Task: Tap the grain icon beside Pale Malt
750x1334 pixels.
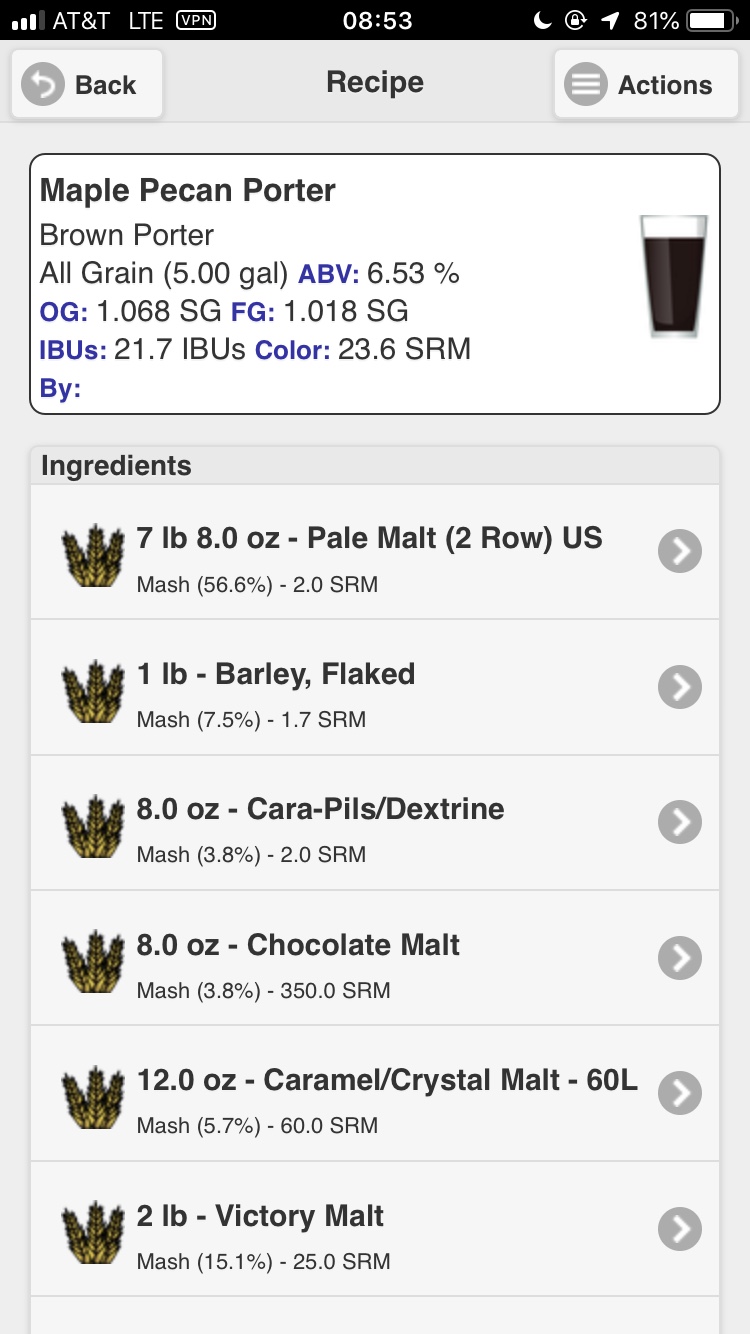Action: click(93, 554)
